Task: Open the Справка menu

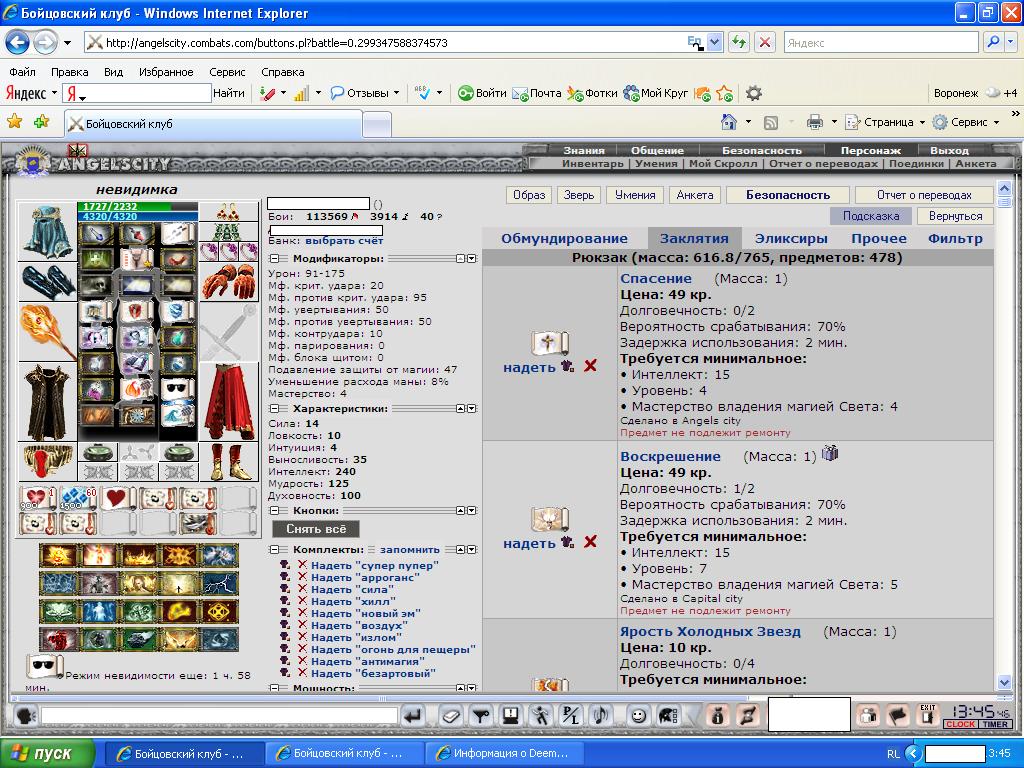Action: coord(282,72)
